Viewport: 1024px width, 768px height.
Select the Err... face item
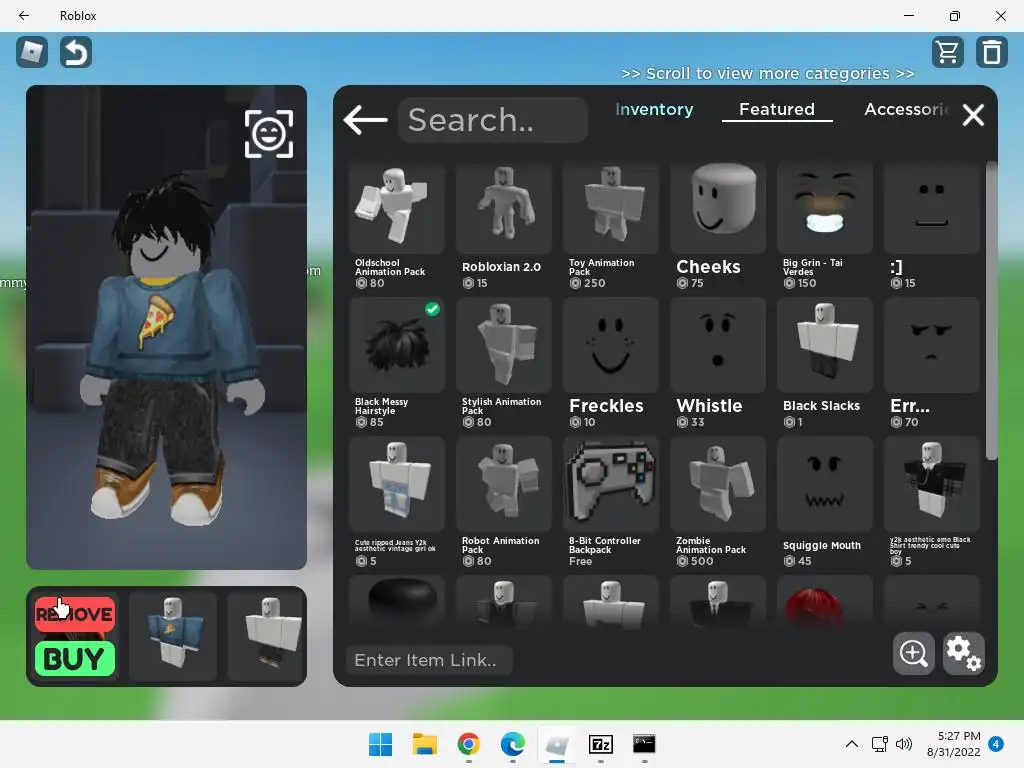tap(932, 364)
